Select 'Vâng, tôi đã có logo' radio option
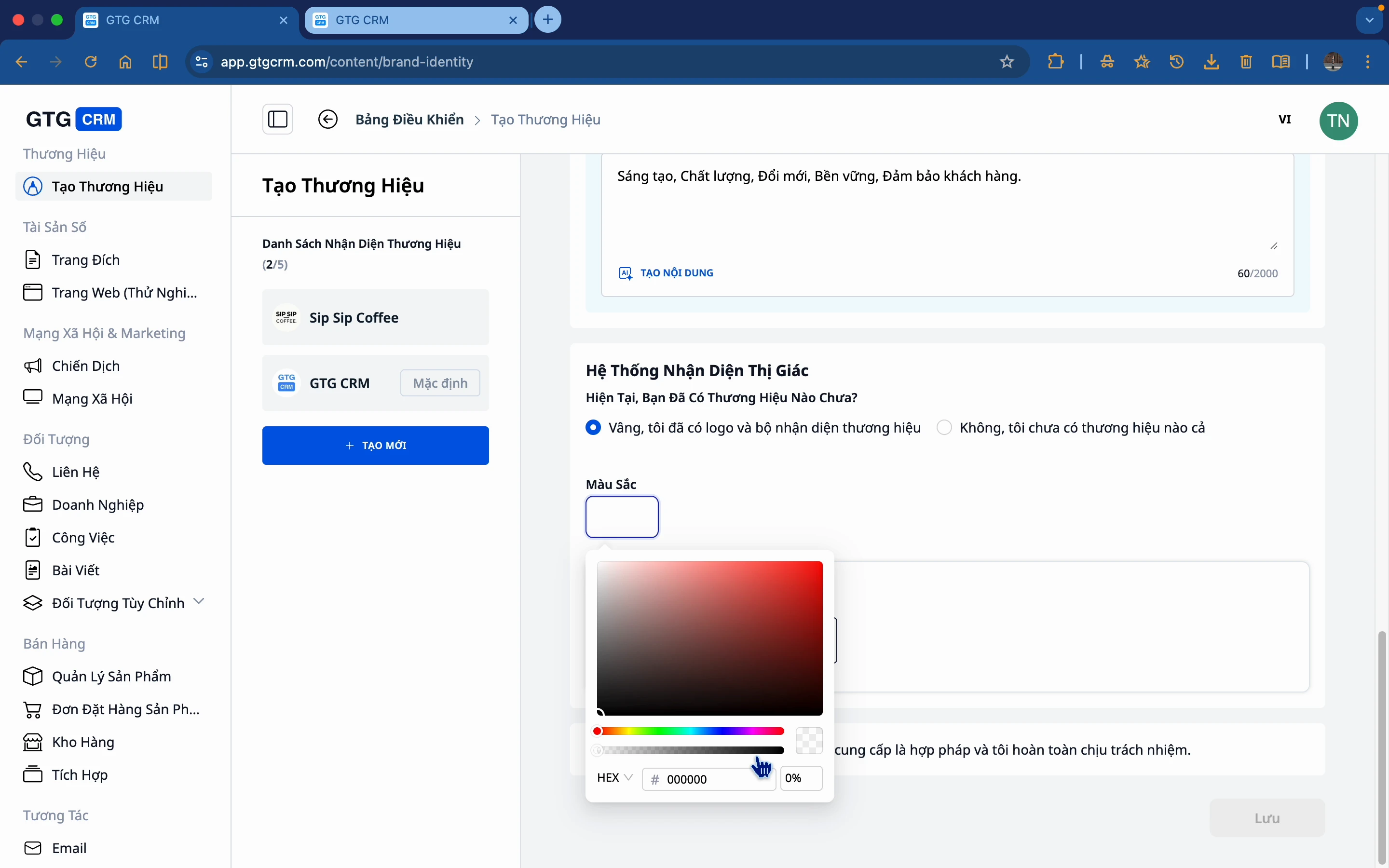 point(593,428)
